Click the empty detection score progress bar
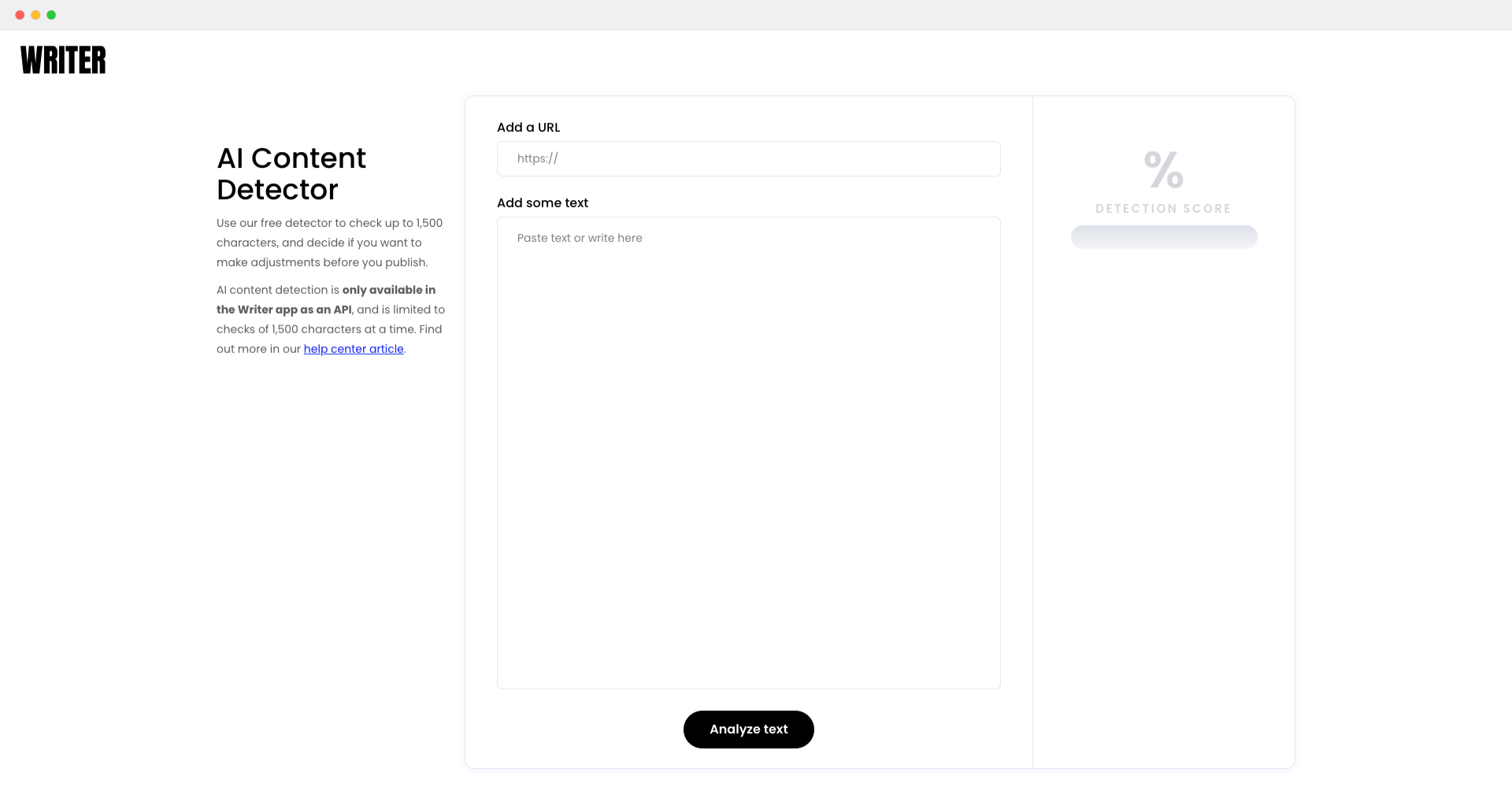 pos(1163,236)
